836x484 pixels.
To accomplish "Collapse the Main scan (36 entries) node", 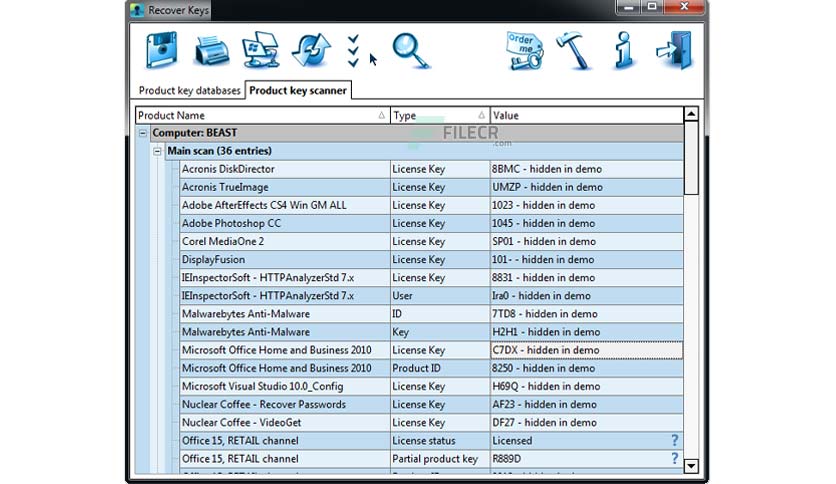I will tap(157, 151).
